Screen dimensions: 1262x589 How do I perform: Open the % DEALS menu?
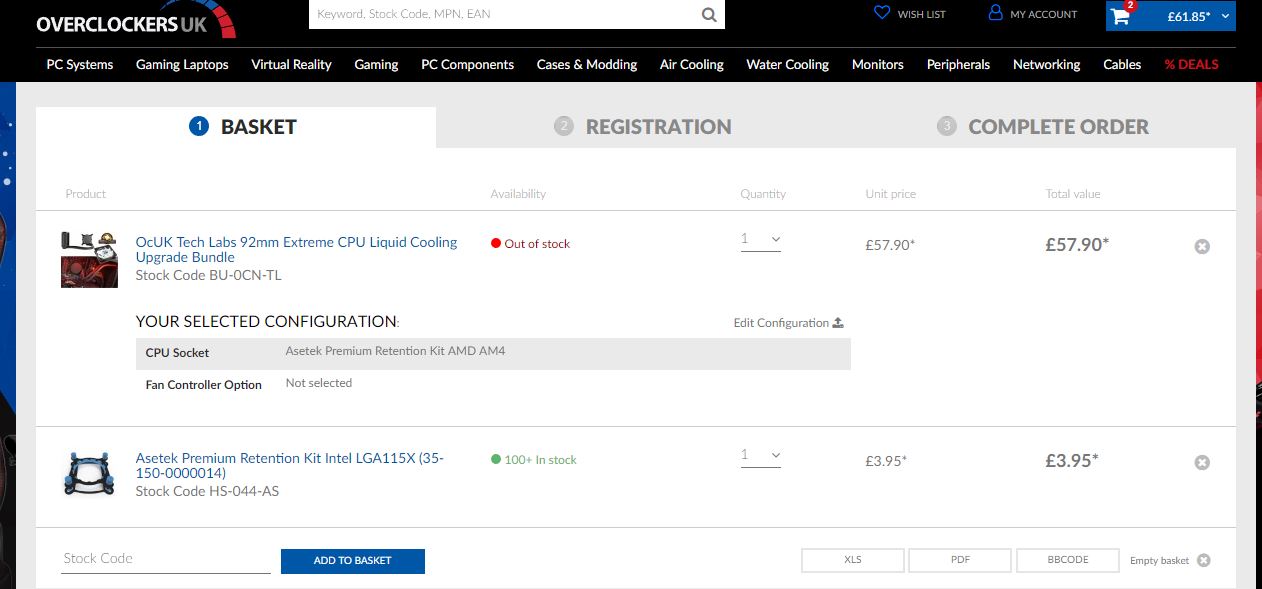(x=1191, y=64)
